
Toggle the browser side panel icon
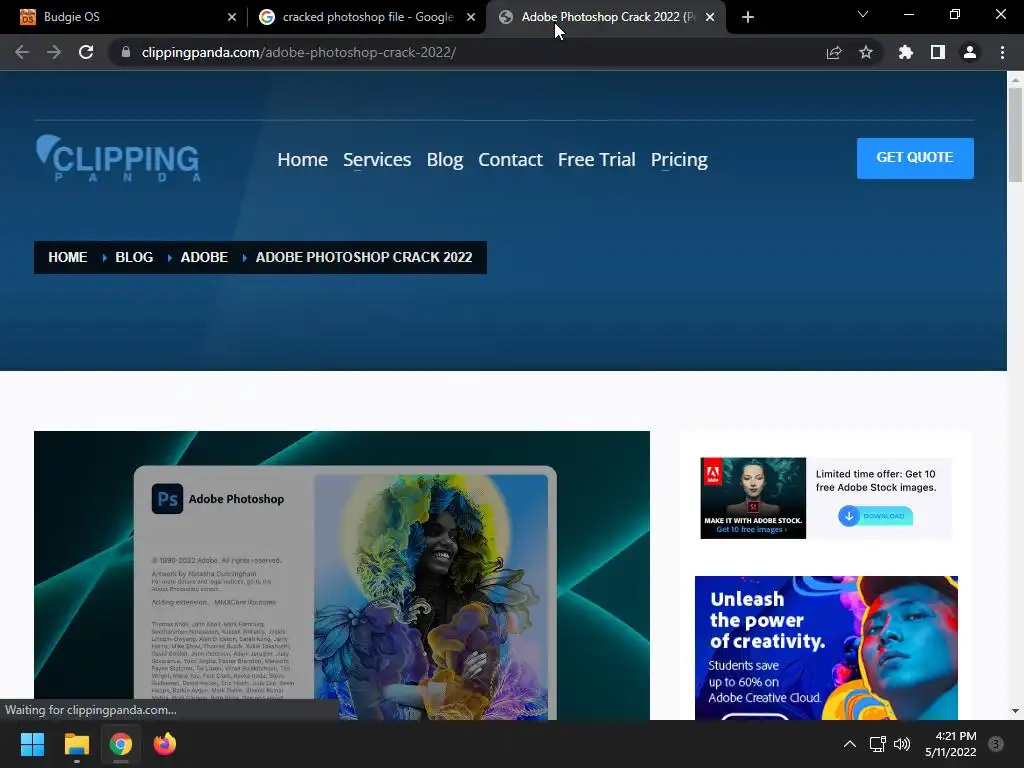click(938, 52)
